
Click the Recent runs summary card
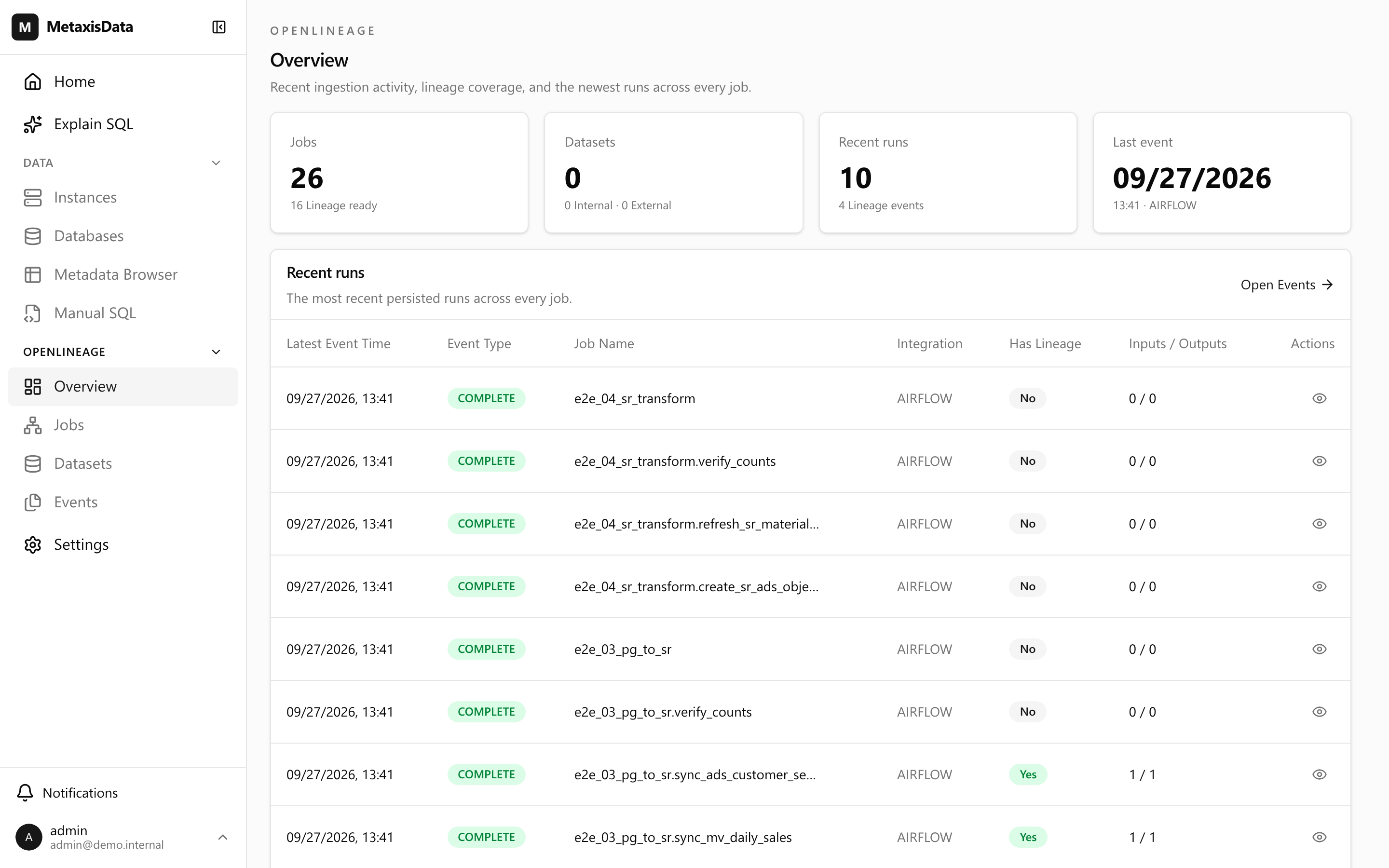[948, 173]
